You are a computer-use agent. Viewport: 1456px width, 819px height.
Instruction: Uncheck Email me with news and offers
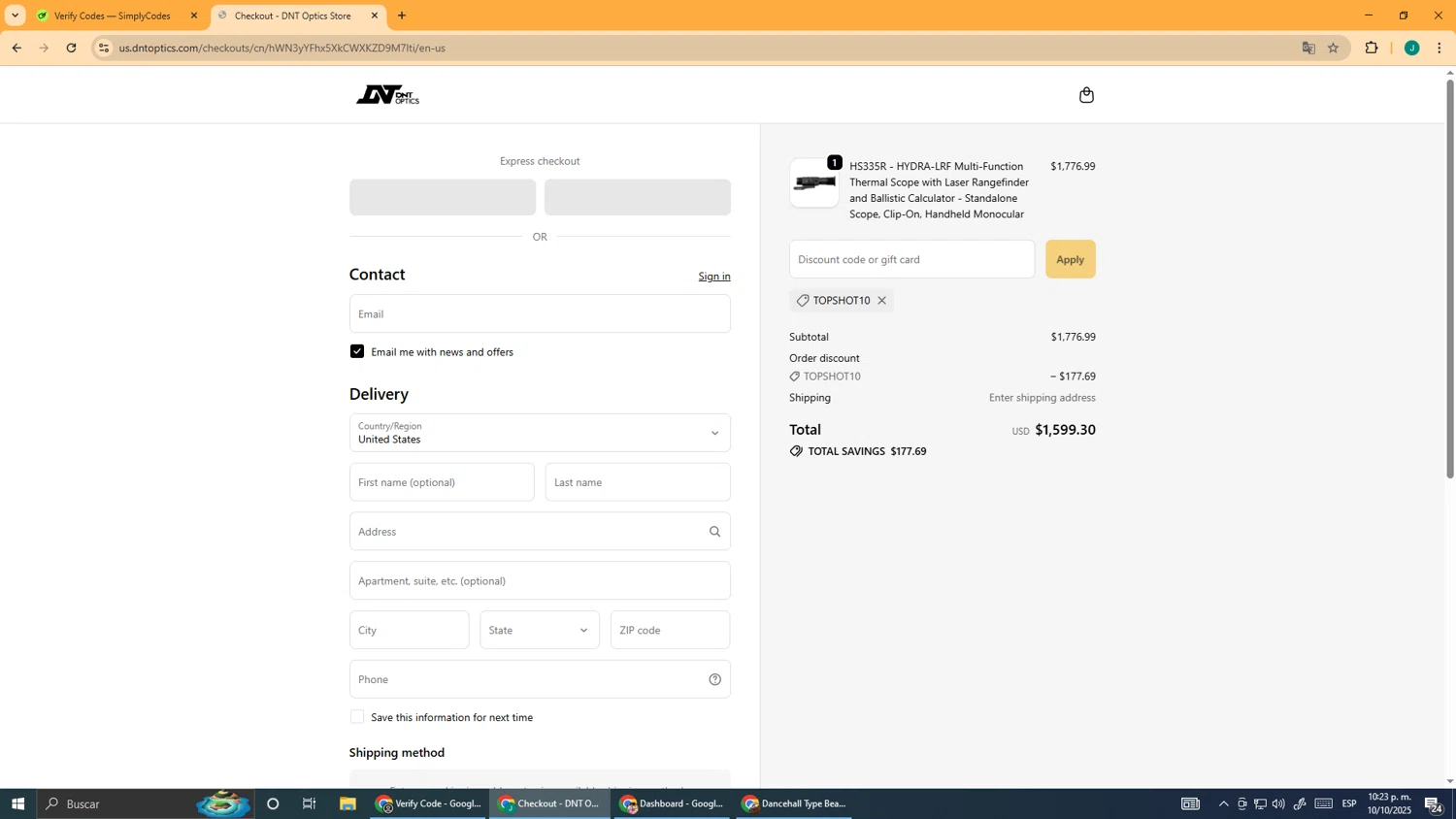pyautogui.click(x=357, y=351)
